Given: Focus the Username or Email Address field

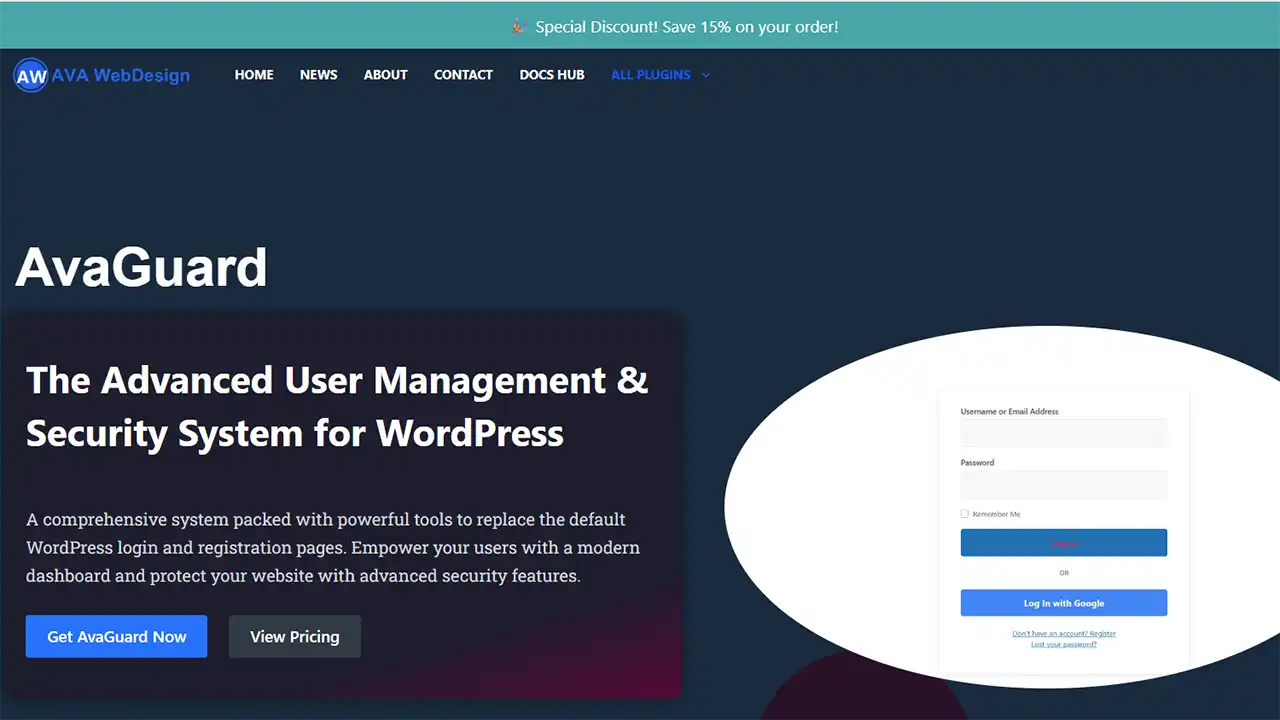Looking at the screenshot, I should (1063, 433).
